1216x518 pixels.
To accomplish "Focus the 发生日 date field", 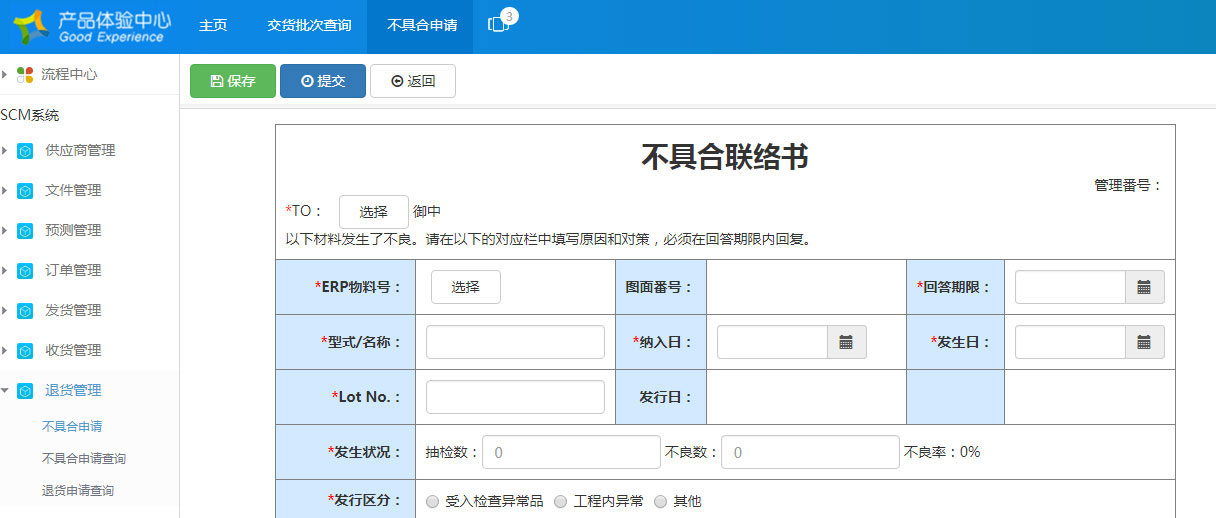I will point(1070,342).
